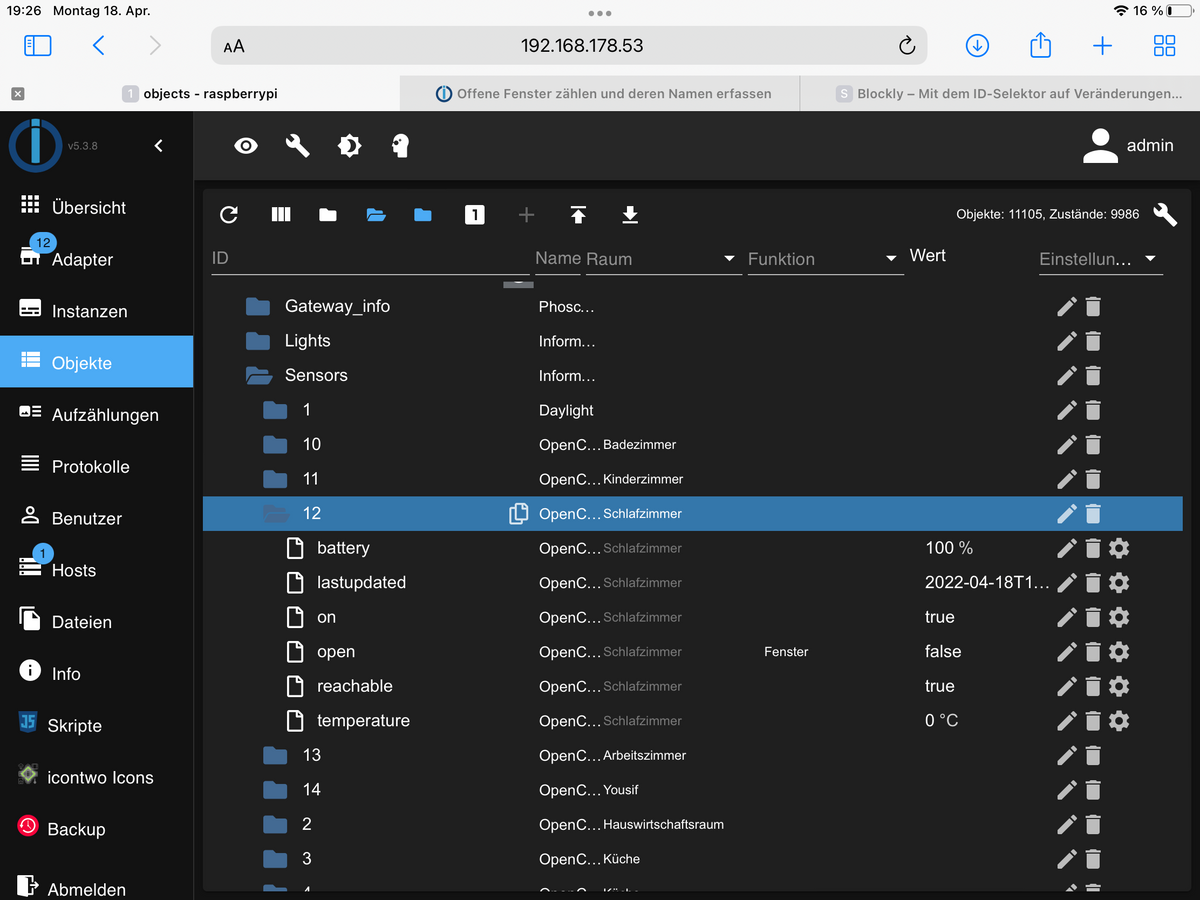Viewport: 1200px width, 900px height.
Task: Open the column configuration icon
Action: pyautogui.click(x=281, y=214)
